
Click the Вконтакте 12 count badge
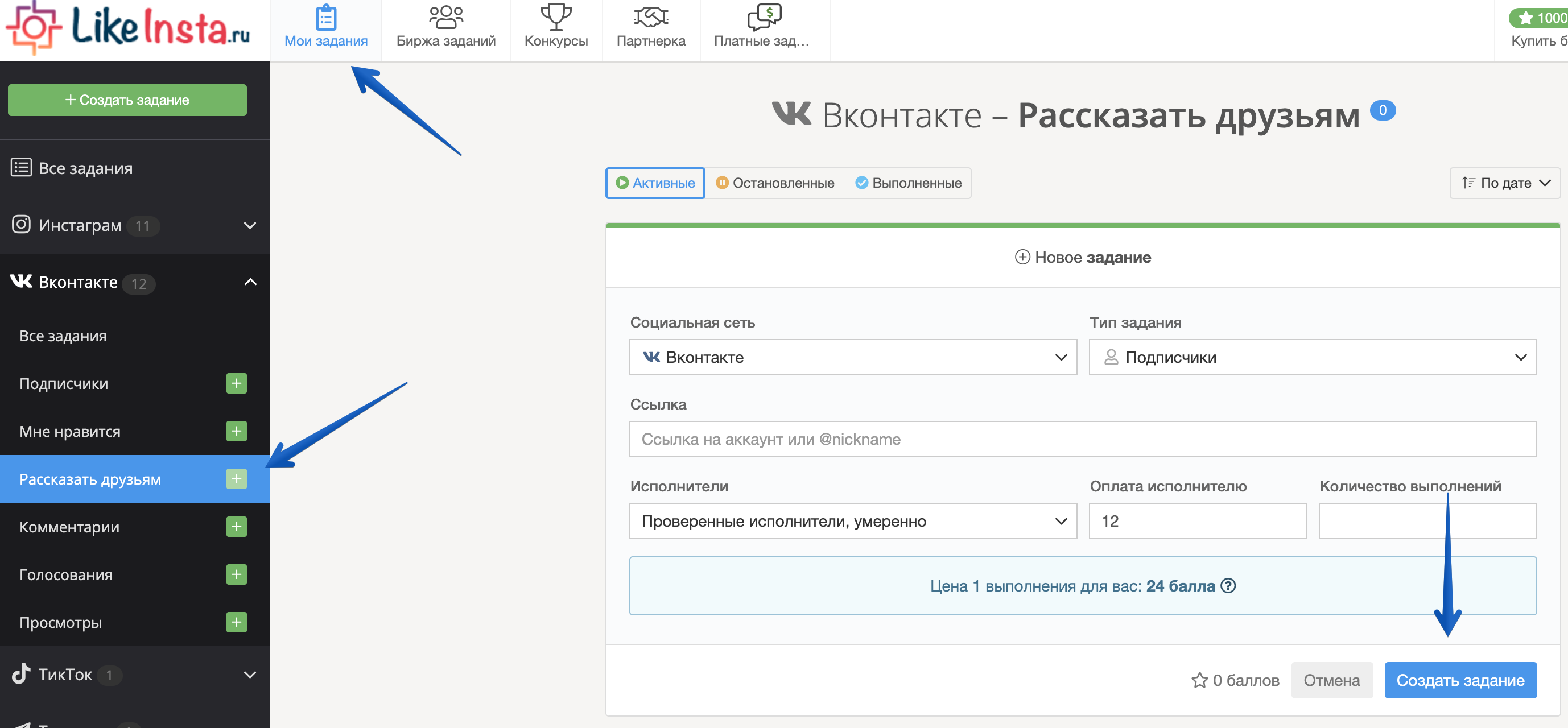point(139,284)
